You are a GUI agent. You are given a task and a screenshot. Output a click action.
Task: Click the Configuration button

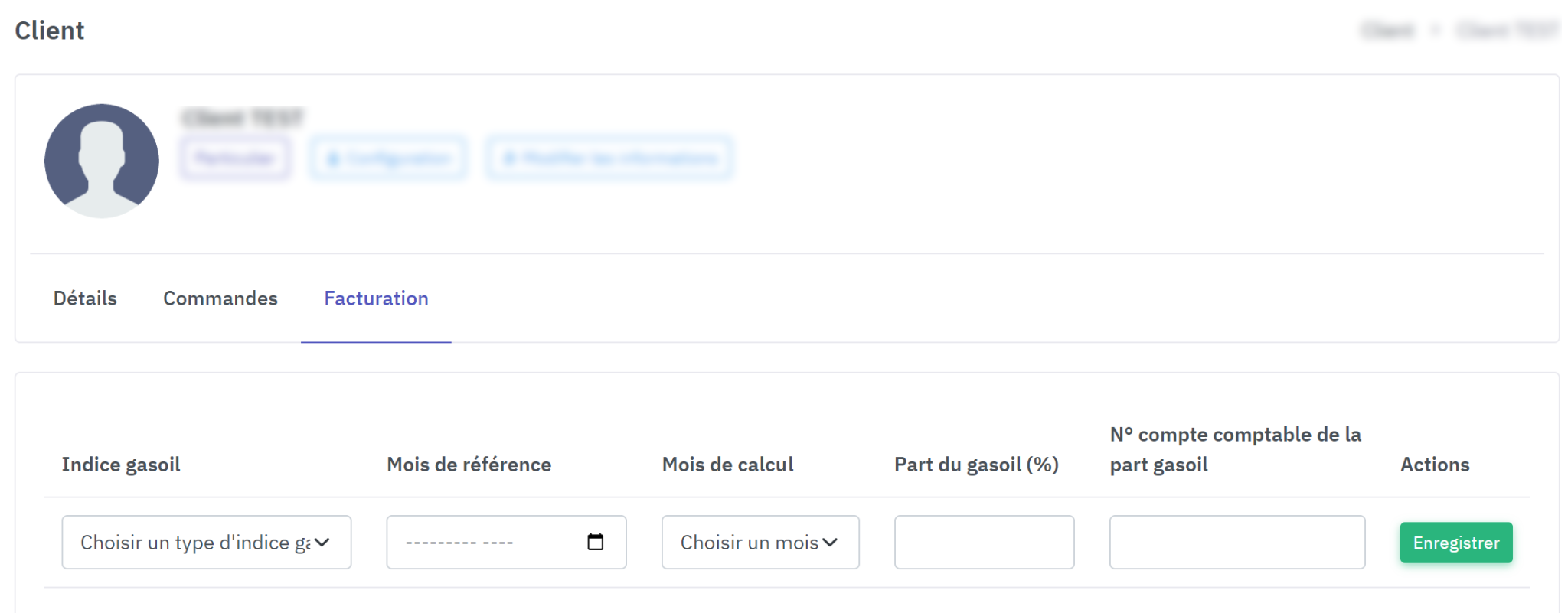[388, 158]
